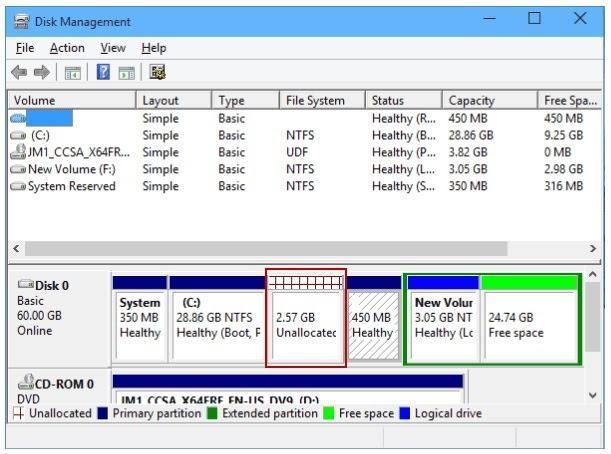This screenshot has width=611, height=454.
Task: Open the File menu
Action: tap(25, 48)
